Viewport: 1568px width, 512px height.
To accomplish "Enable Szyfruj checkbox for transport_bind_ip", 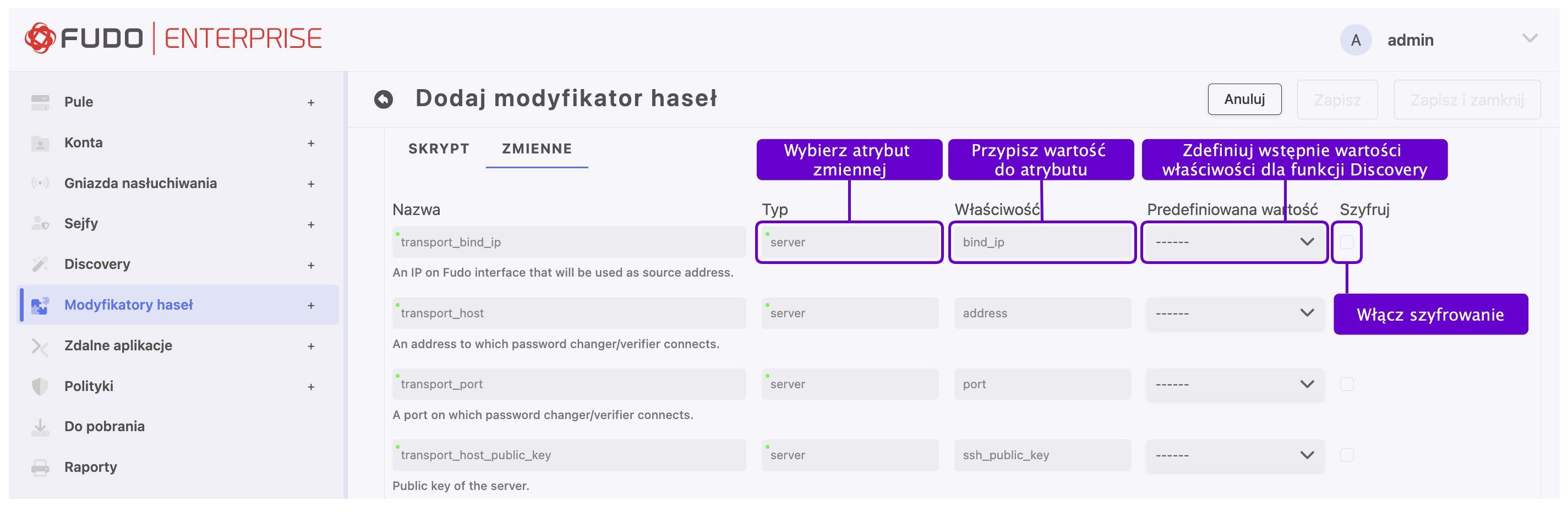I will tap(1346, 242).
